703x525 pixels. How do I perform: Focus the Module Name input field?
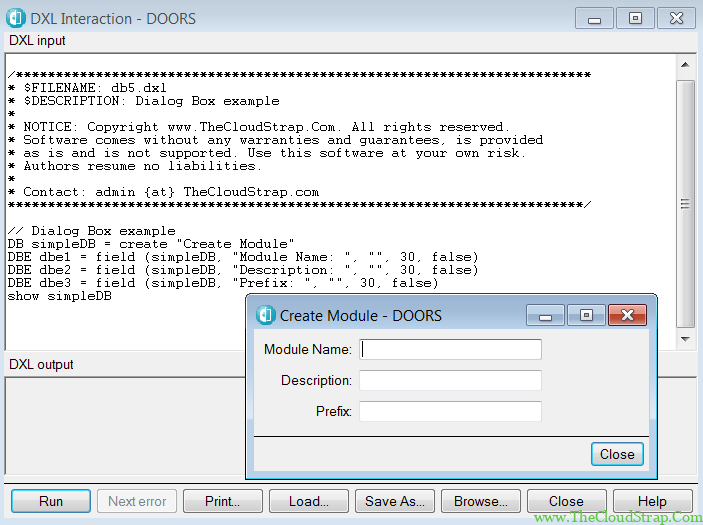[450, 349]
